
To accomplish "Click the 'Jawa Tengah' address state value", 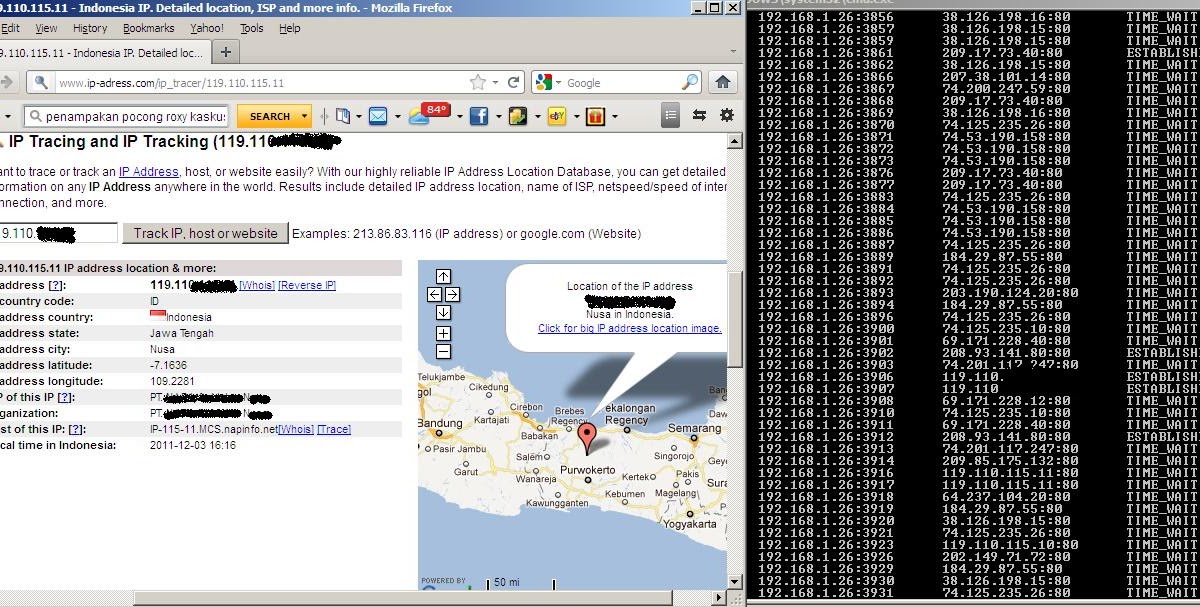I will click(182, 333).
